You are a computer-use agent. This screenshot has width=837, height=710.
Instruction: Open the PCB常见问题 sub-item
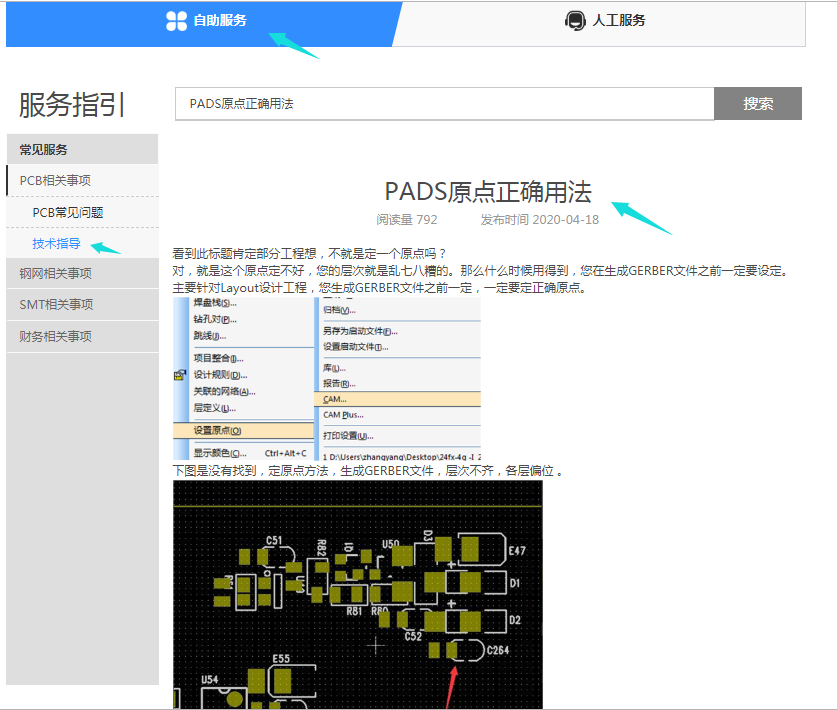(68, 213)
